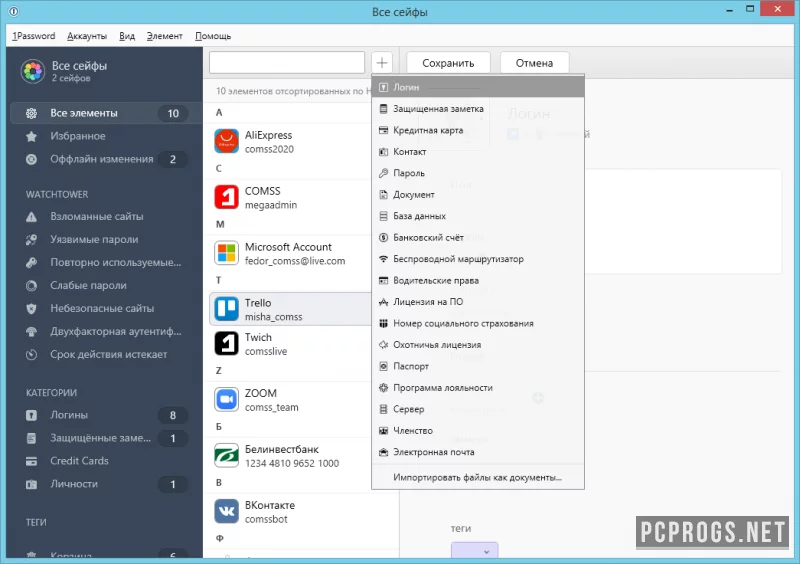Choose Охотничья лицензия item type
The width and height of the screenshot is (800, 564).
(x=478, y=345)
